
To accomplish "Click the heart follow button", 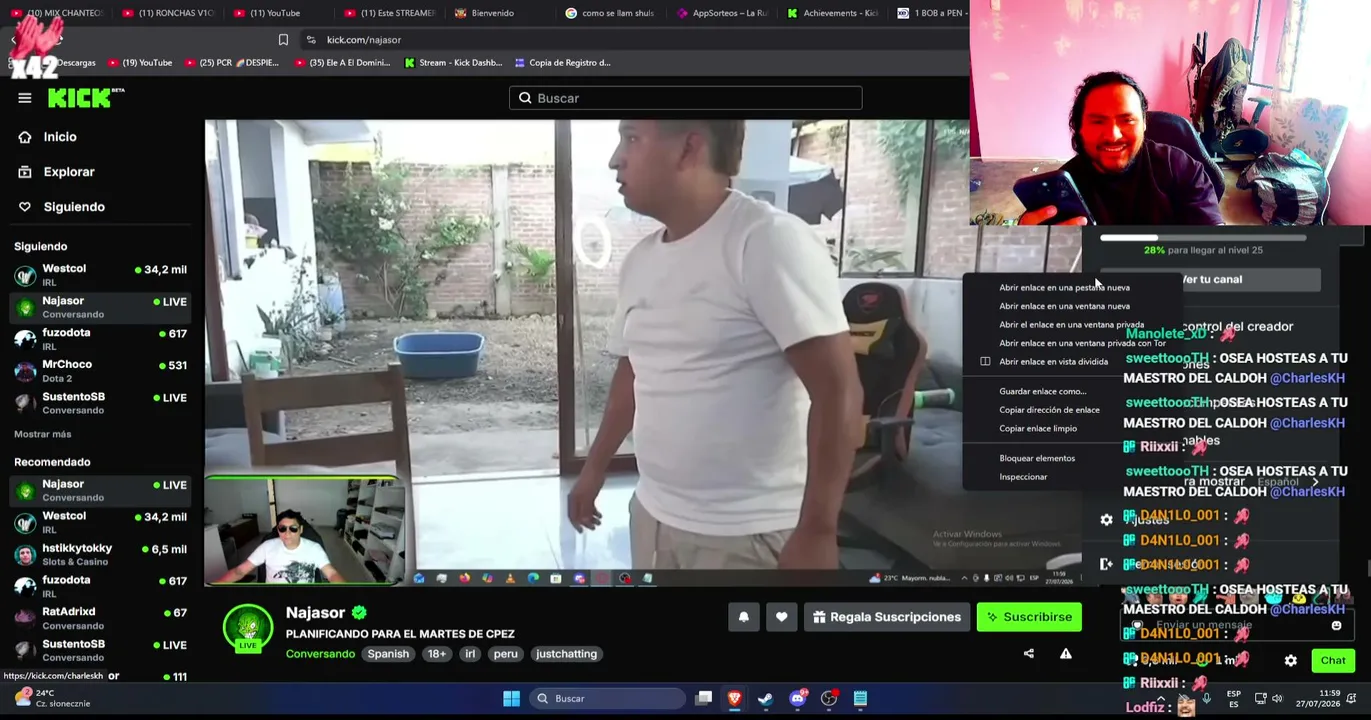I will [x=781, y=617].
